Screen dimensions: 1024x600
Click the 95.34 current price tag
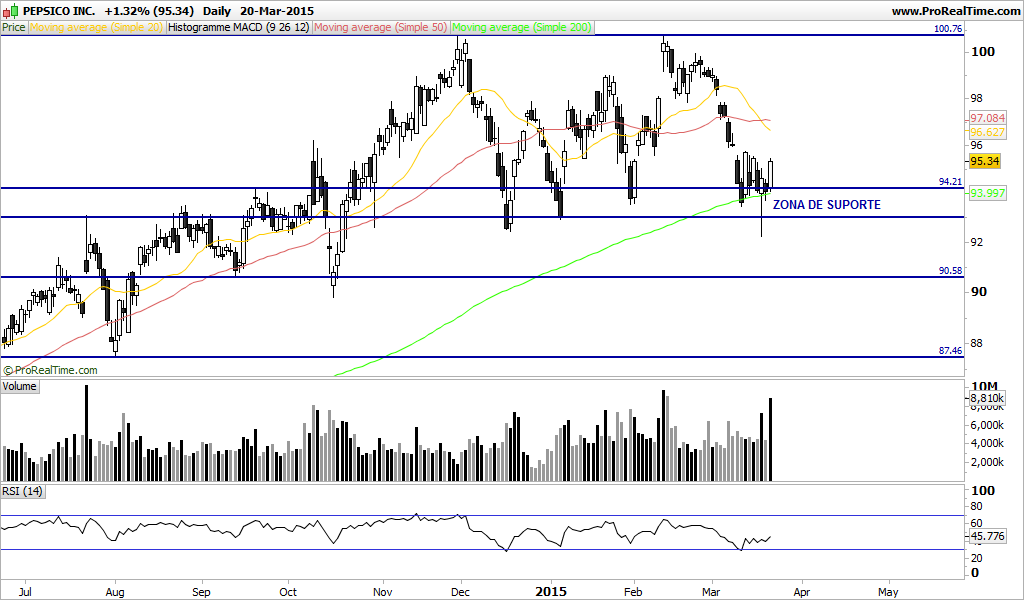coord(985,161)
